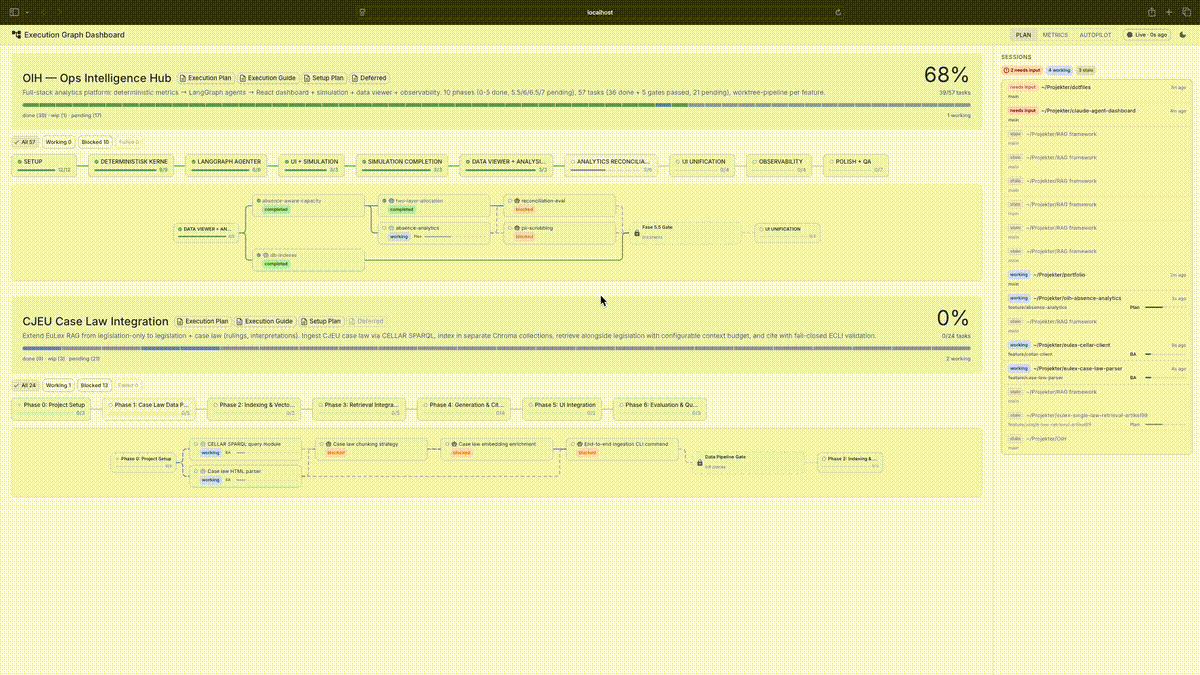Click the warning icon beside '2 needs input'
The height and width of the screenshot is (675, 1200).
point(1006,70)
